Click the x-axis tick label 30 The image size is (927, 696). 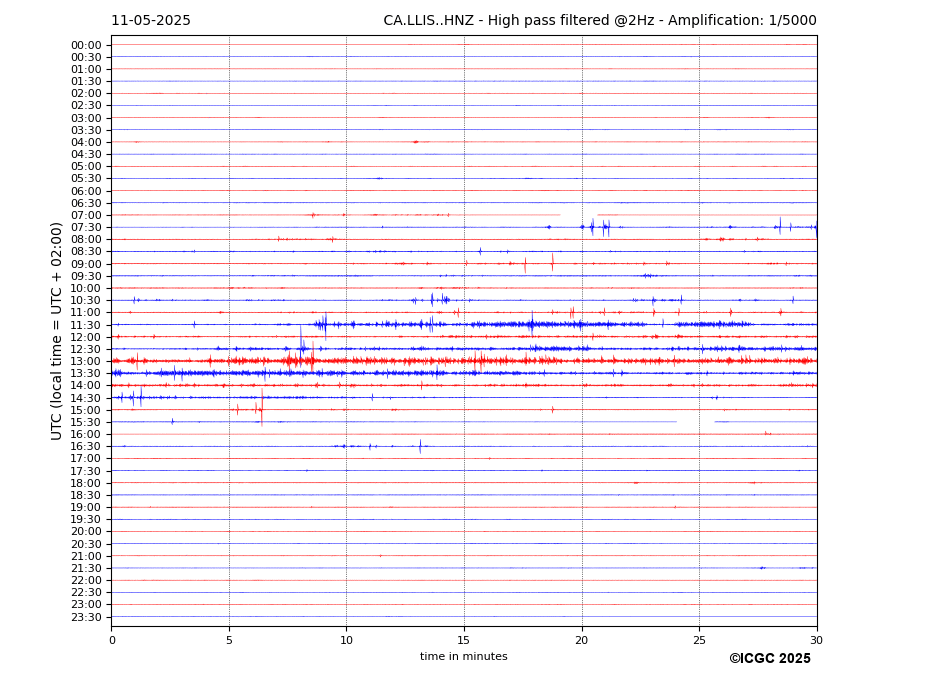[816, 640]
